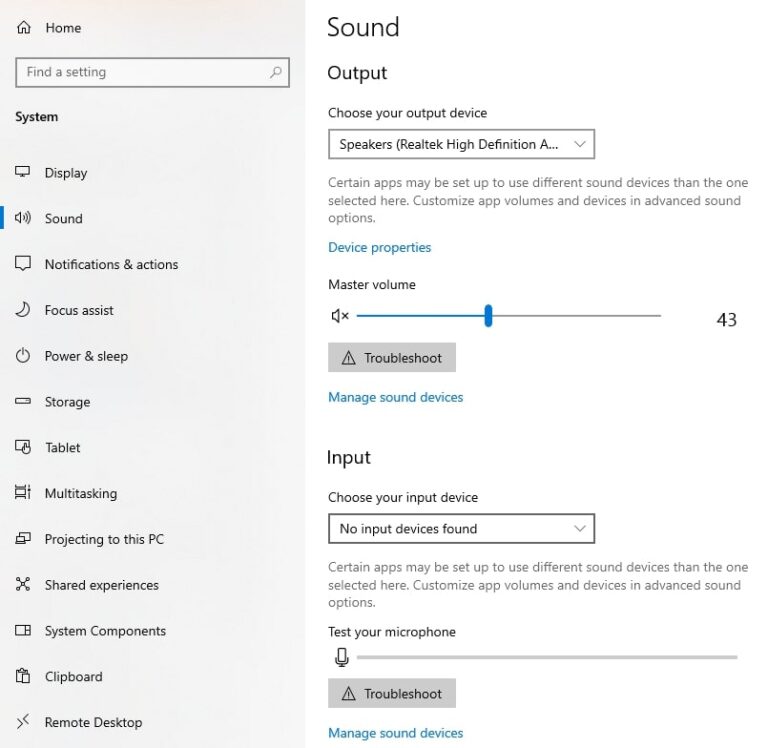Click the search magnifier icon
Image resolution: width=768 pixels, height=748 pixels.
coord(276,72)
